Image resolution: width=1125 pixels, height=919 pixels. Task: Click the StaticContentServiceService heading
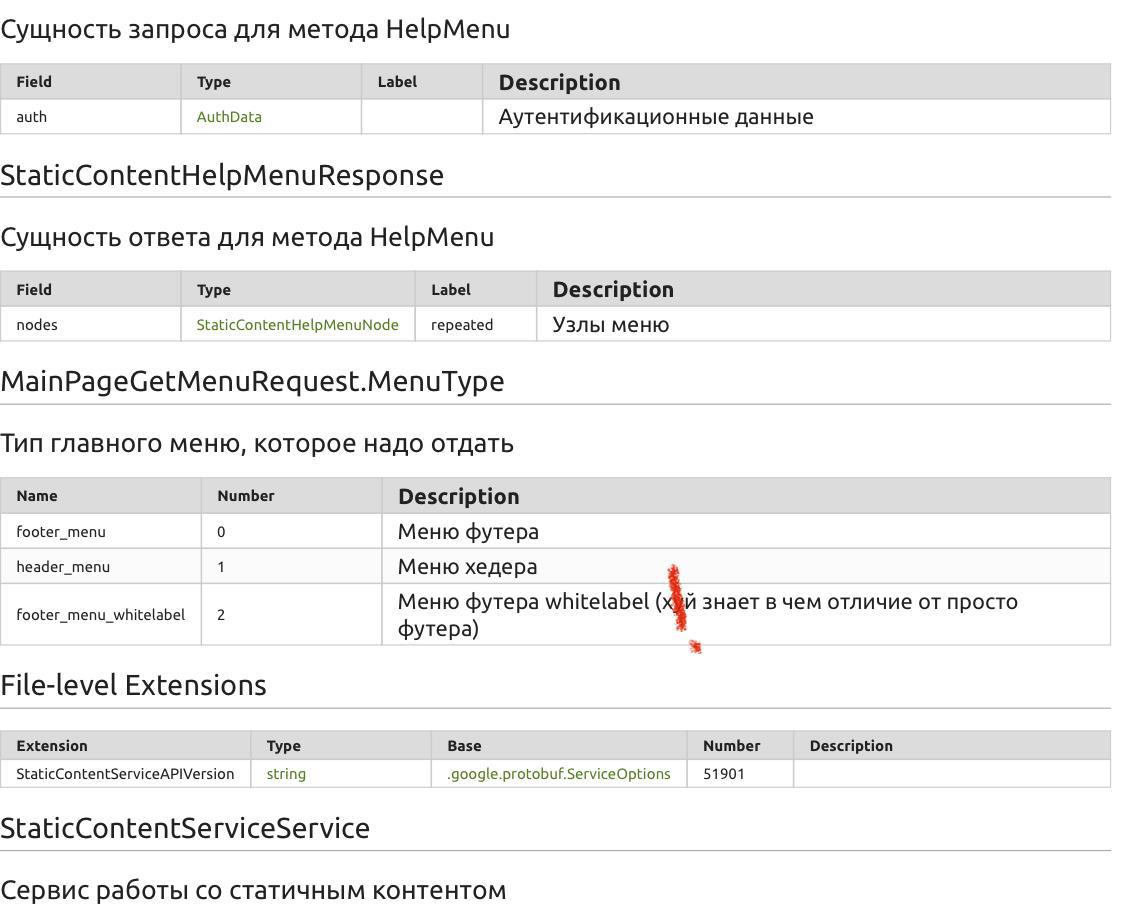click(185, 828)
